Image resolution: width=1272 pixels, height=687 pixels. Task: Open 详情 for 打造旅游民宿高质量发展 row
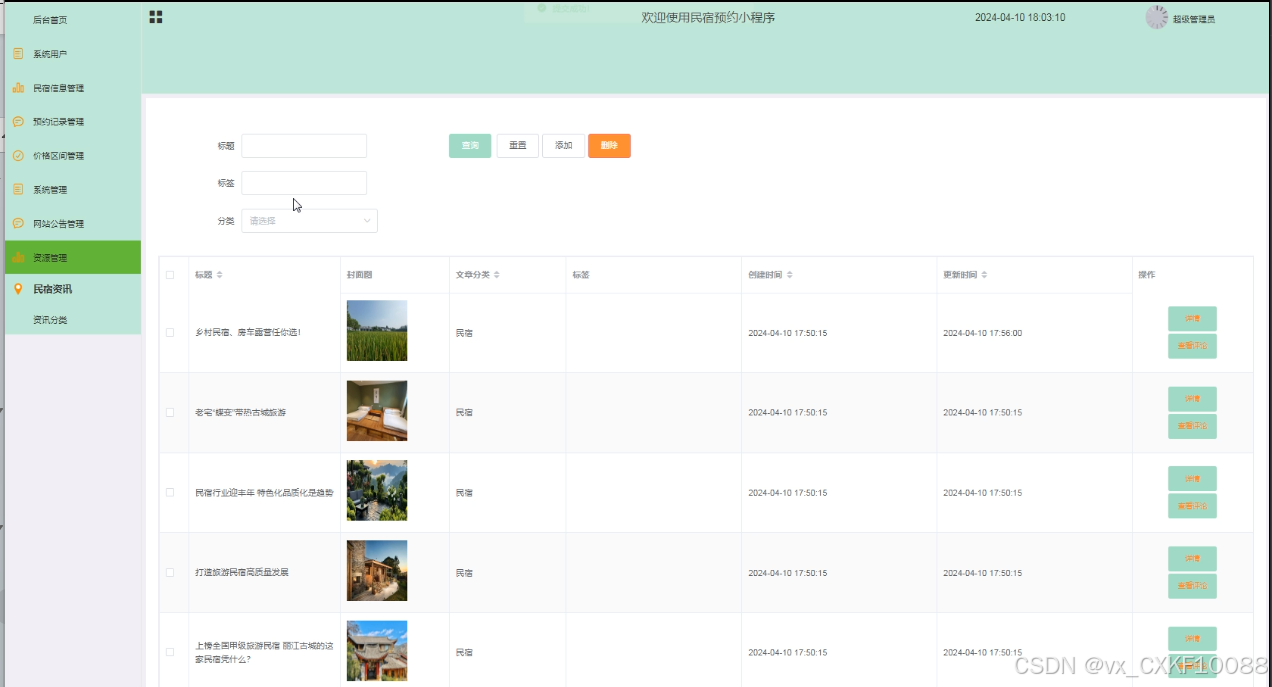pos(1192,559)
